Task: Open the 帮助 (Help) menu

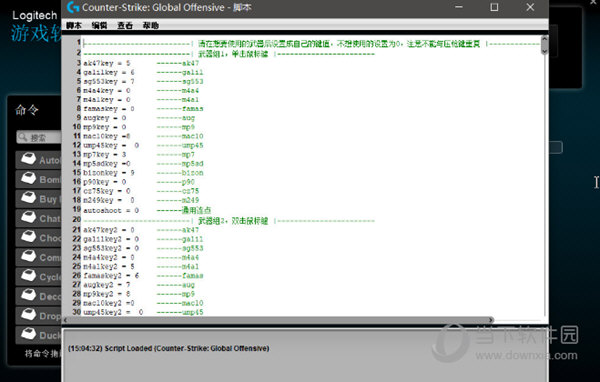Action: 150,26
